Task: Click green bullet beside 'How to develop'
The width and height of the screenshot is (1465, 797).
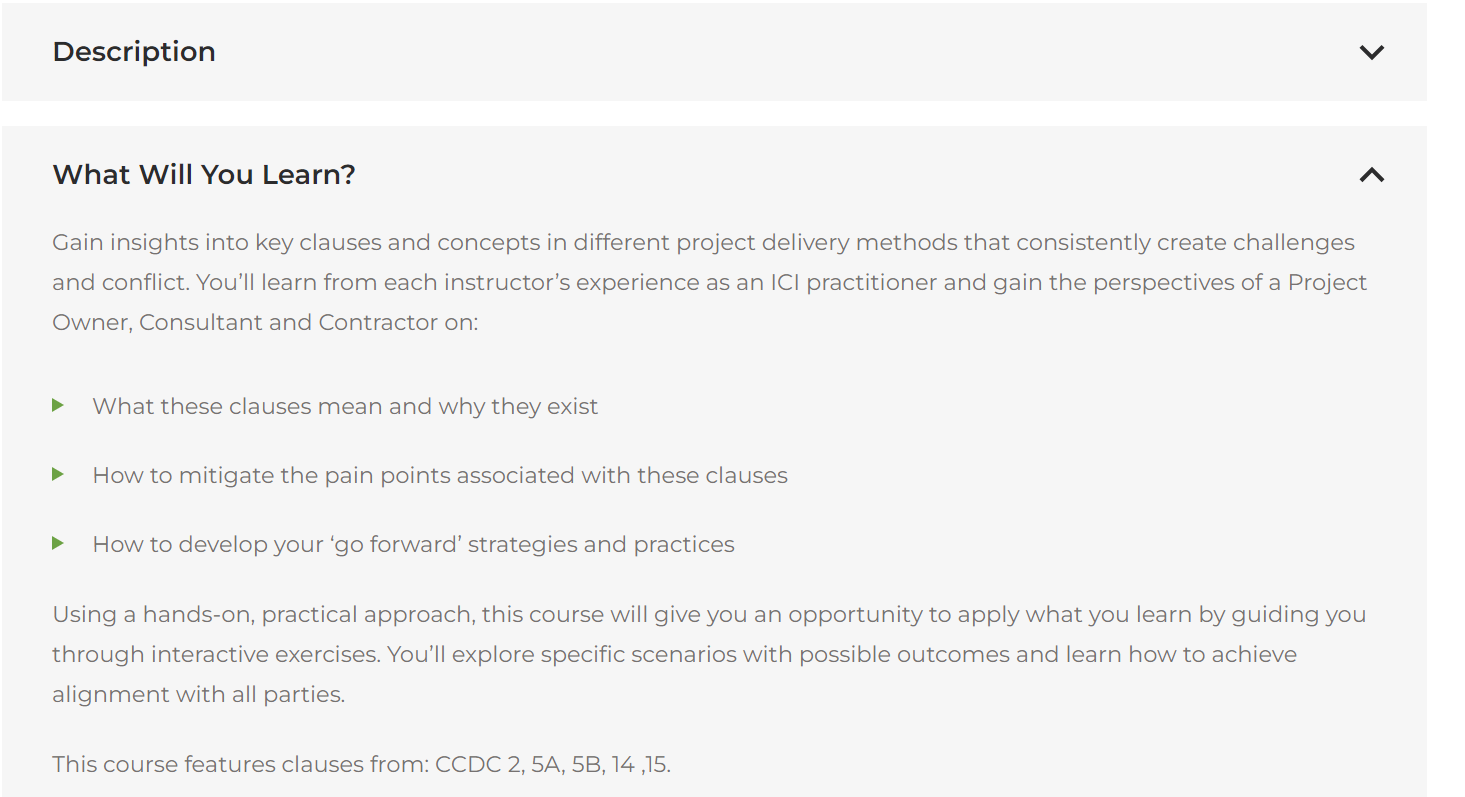Action: [58, 543]
